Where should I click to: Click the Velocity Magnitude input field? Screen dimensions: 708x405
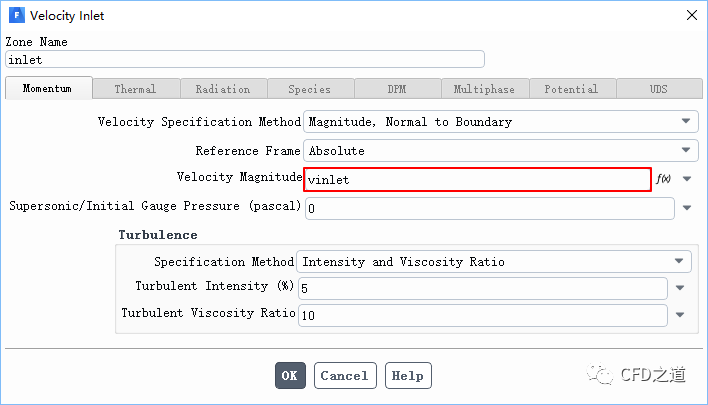click(478, 180)
